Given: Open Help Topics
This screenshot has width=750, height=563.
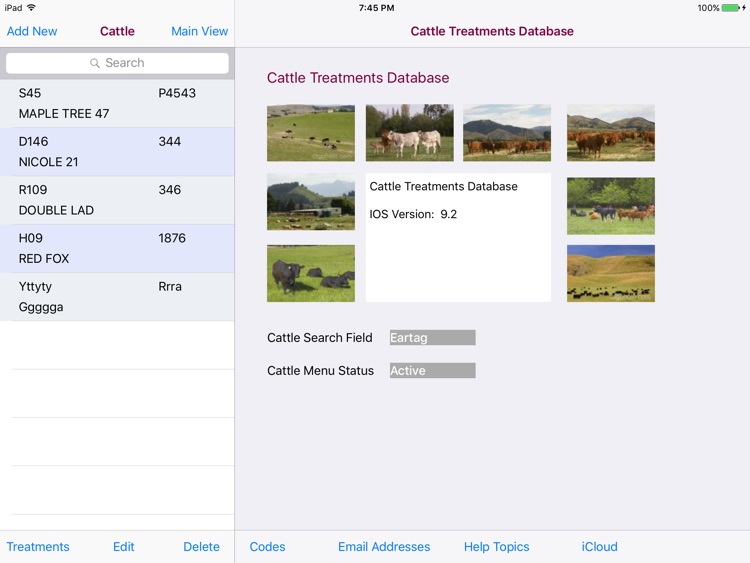Looking at the screenshot, I should 496,547.
